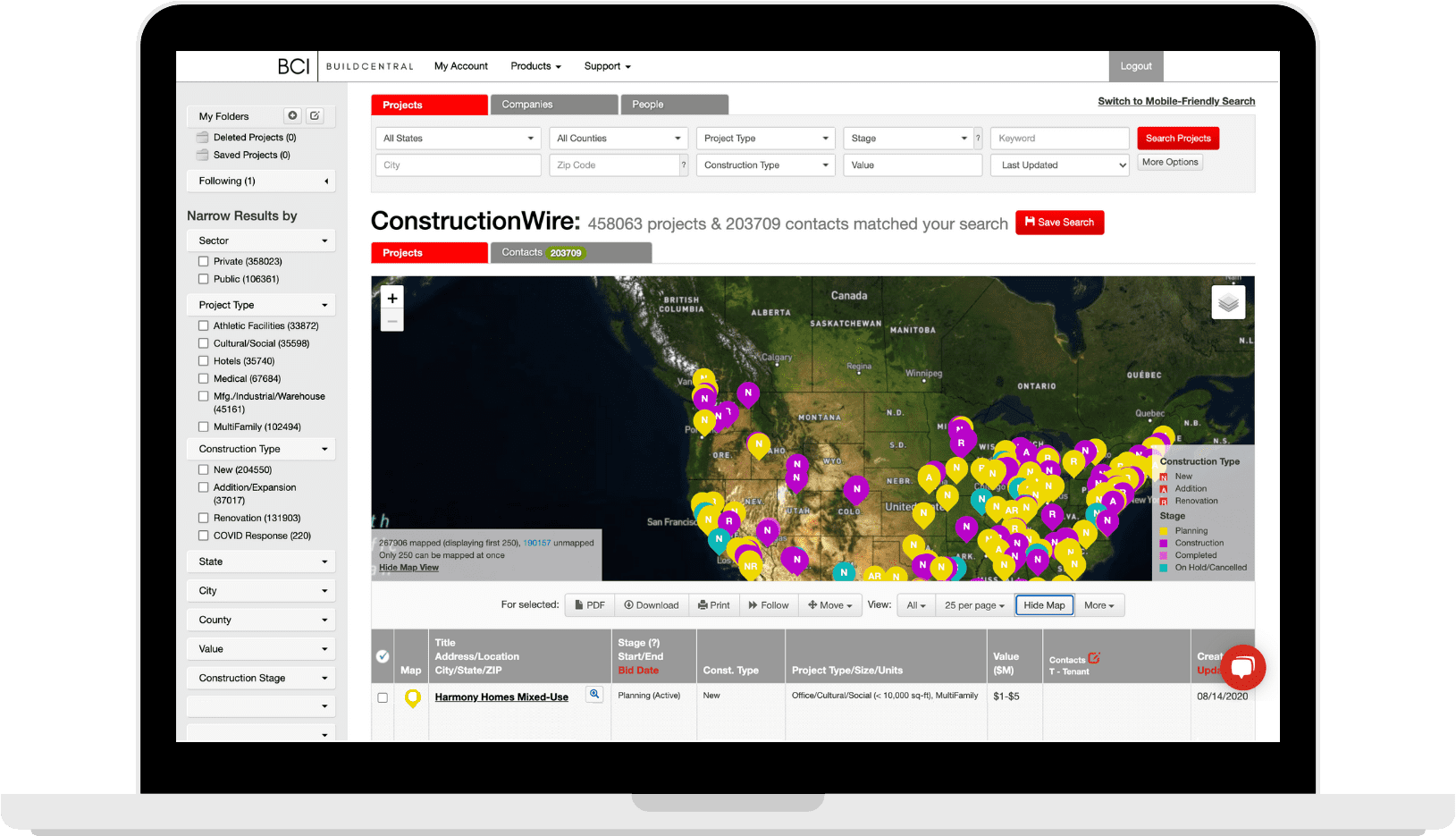Switch to the Contacts 203709 tab
Screen dimensions: 1456x836
pyautogui.click(x=571, y=253)
